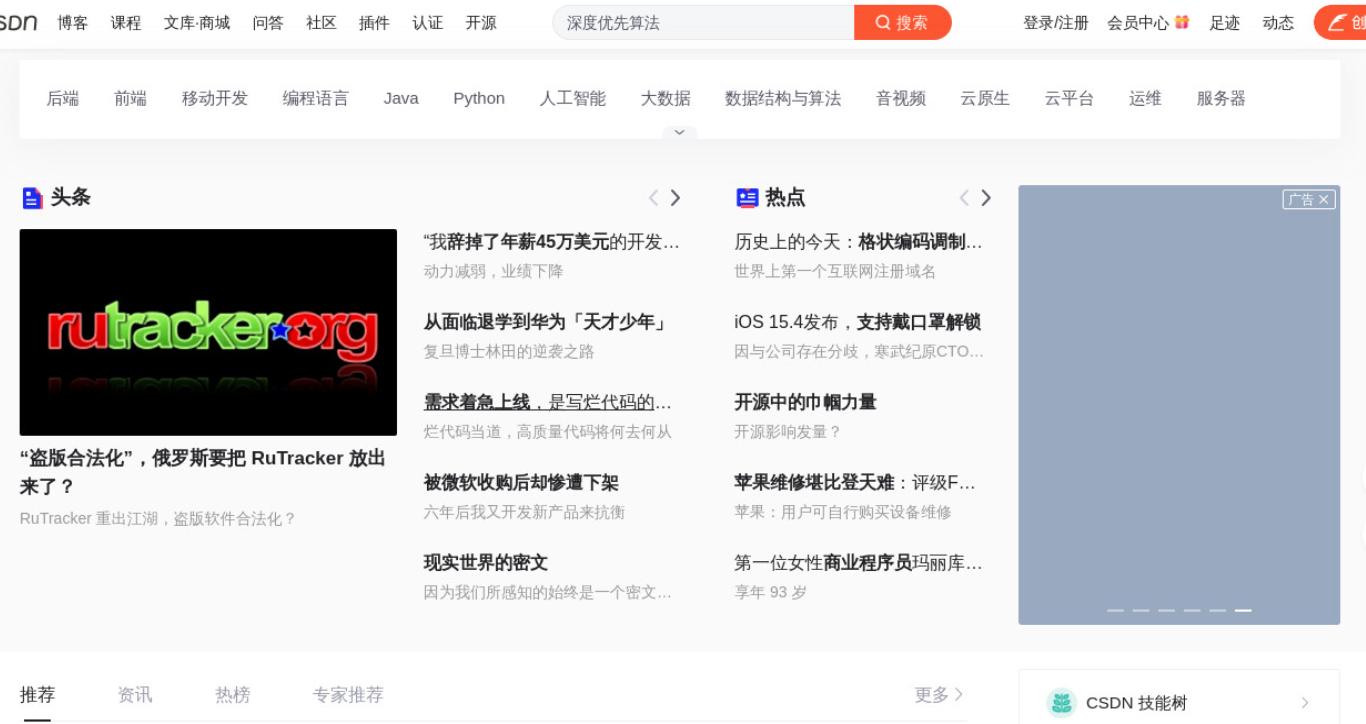Select the 数据结构与算法 category

point(783,98)
